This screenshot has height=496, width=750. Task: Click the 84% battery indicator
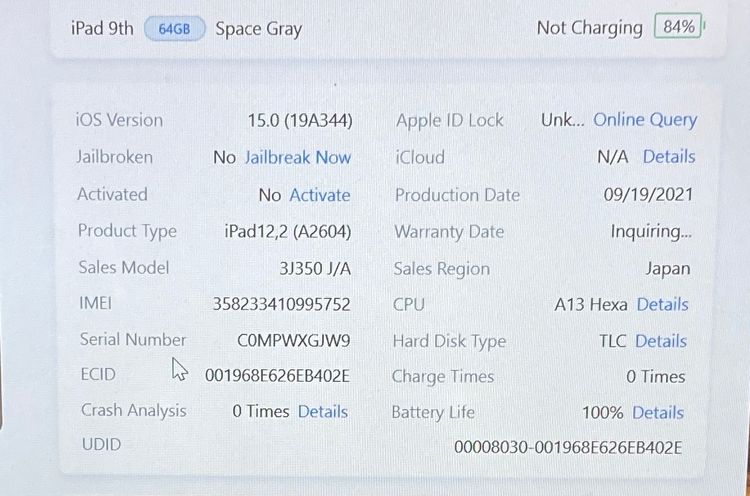(x=678, y=26)
